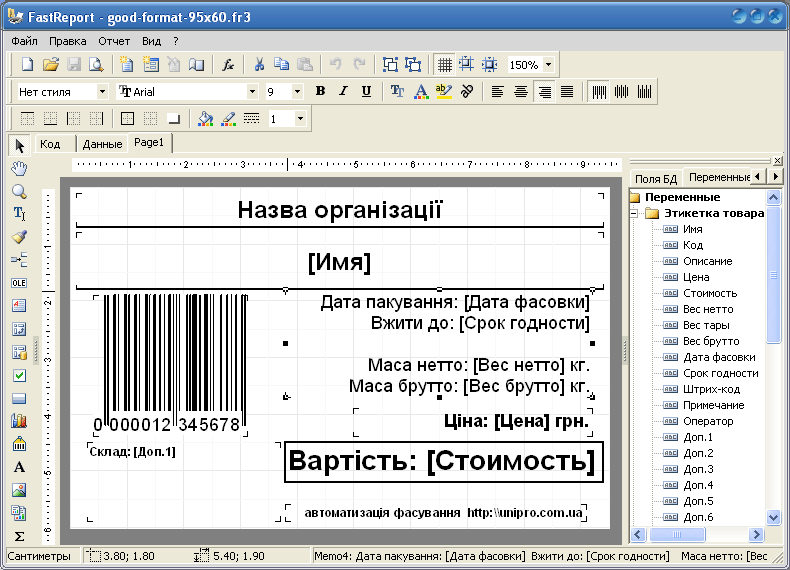Close the data tree panel
The height and width of the screenshot is (570, 790).
coord(777,161)
